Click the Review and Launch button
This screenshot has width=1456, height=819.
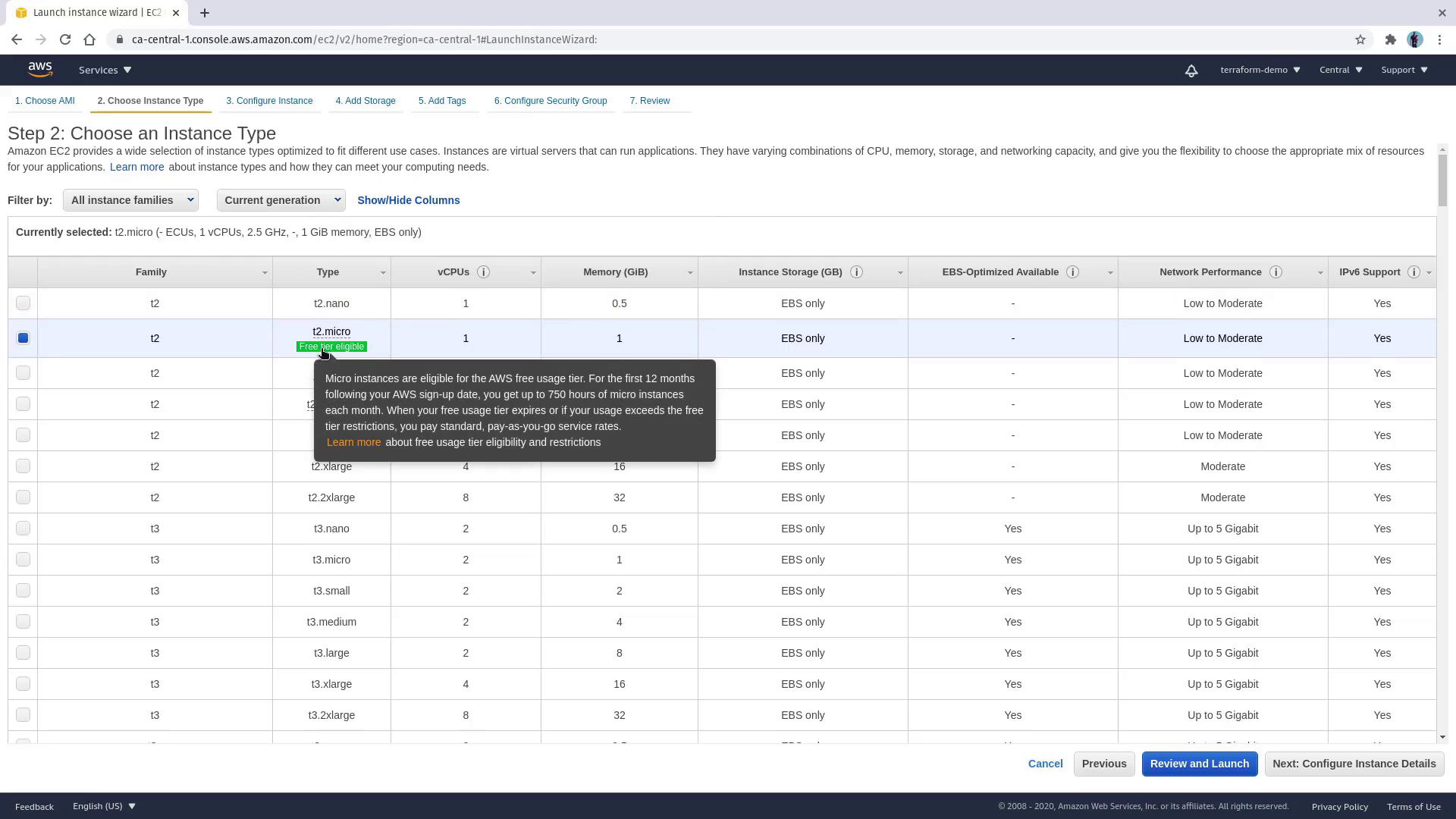[1199, 764]
